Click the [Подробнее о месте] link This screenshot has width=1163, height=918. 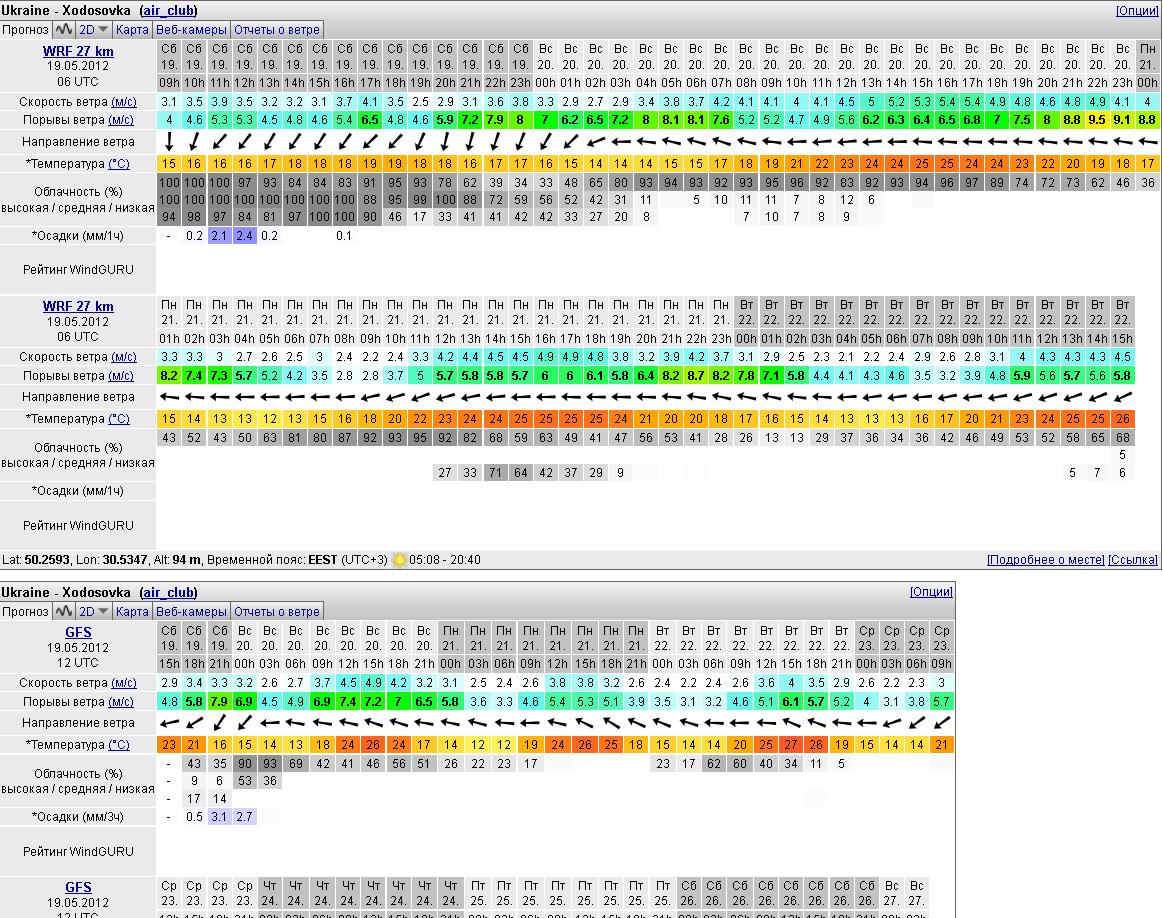click(x=1045, y=560)
